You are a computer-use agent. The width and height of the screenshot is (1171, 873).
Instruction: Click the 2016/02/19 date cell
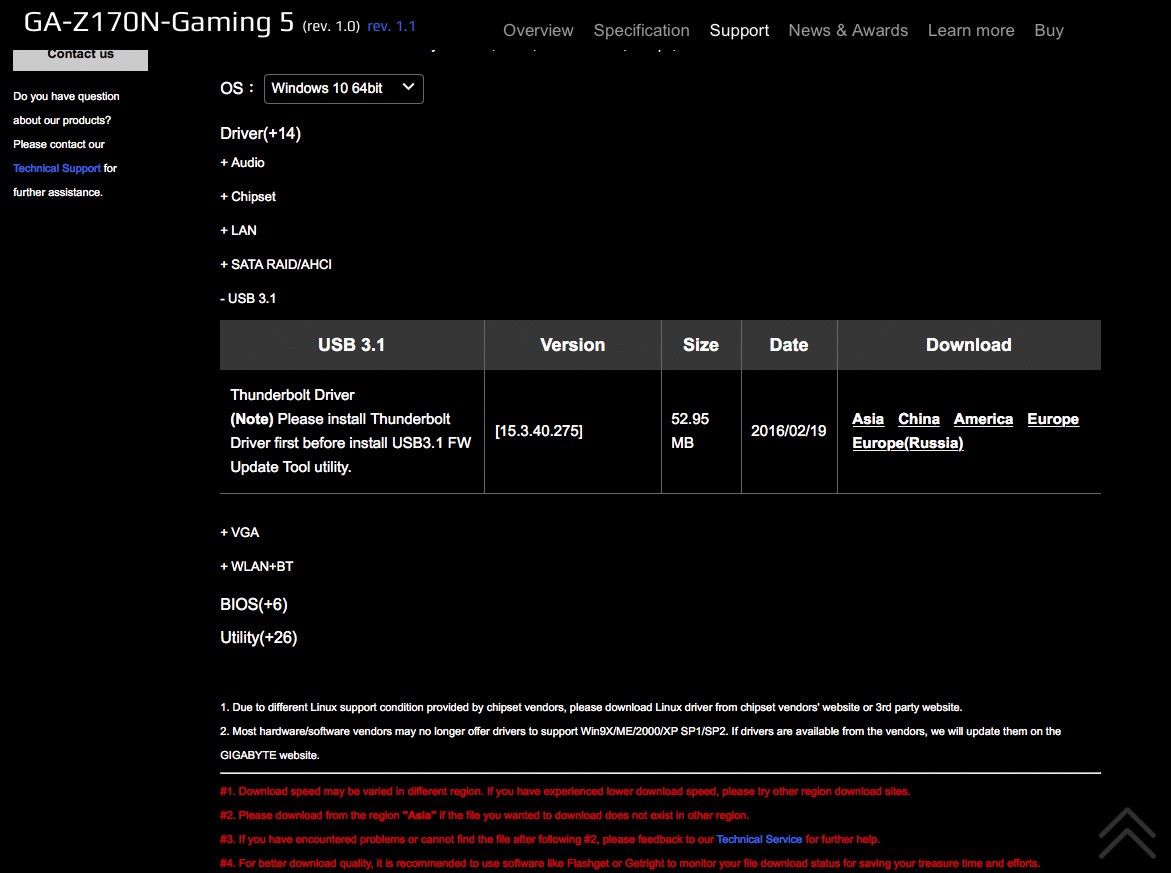coord(789,432)
